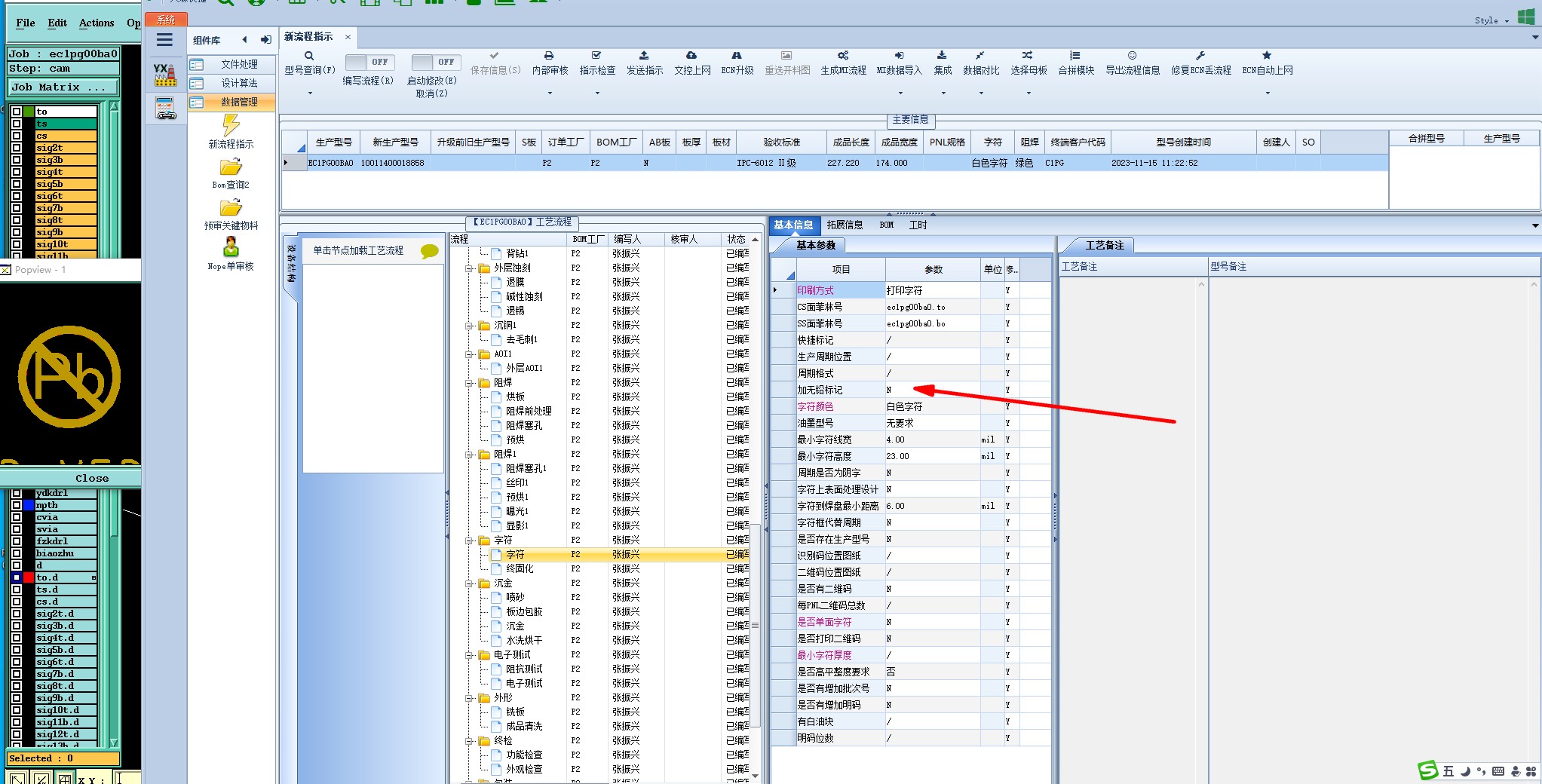Click the YX factory icon

[x=165, y=74]
